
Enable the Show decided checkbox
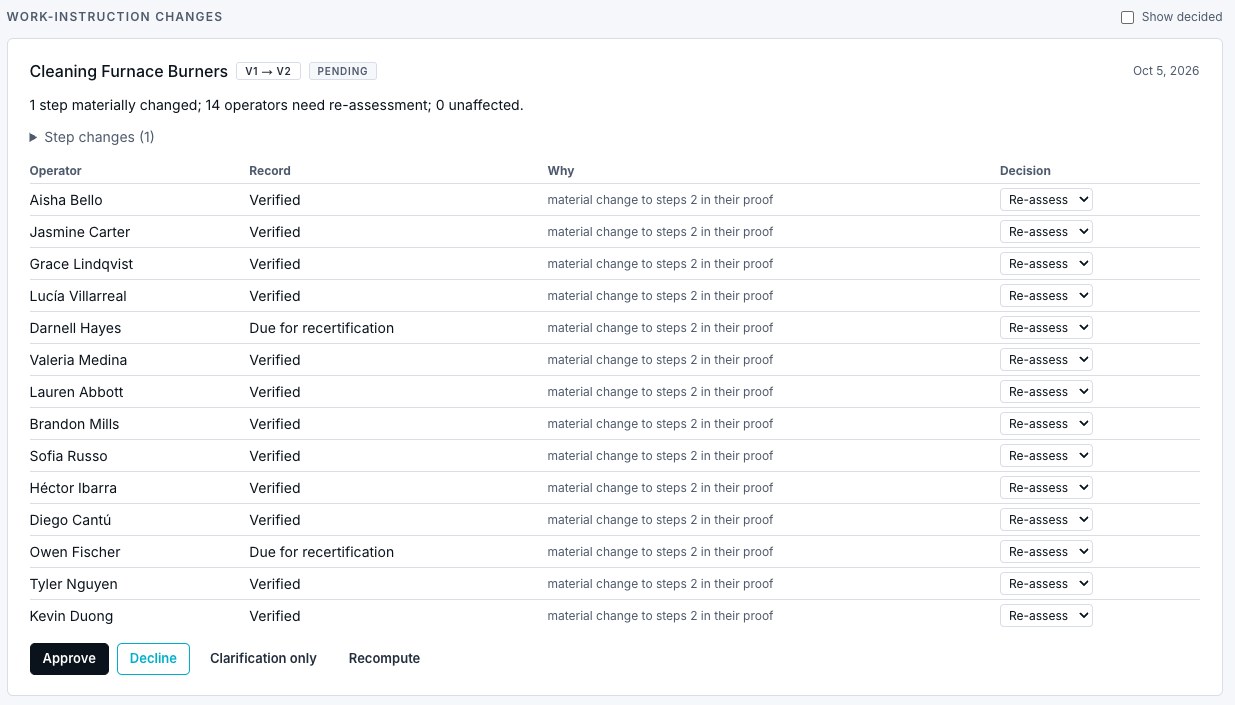click(x=1127, y=17)
